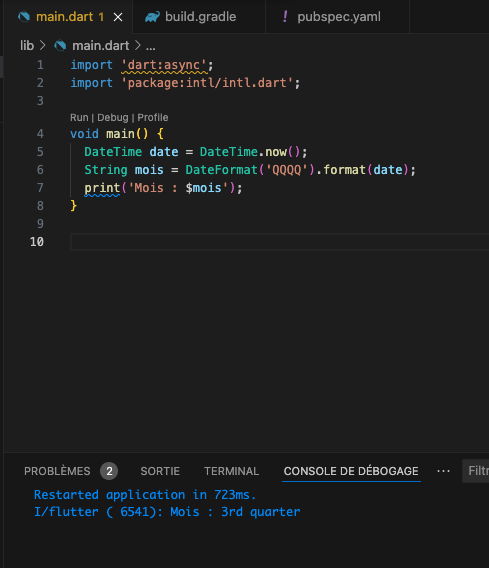Click the Dart icon in breadcrumb path

click(60, 46)
